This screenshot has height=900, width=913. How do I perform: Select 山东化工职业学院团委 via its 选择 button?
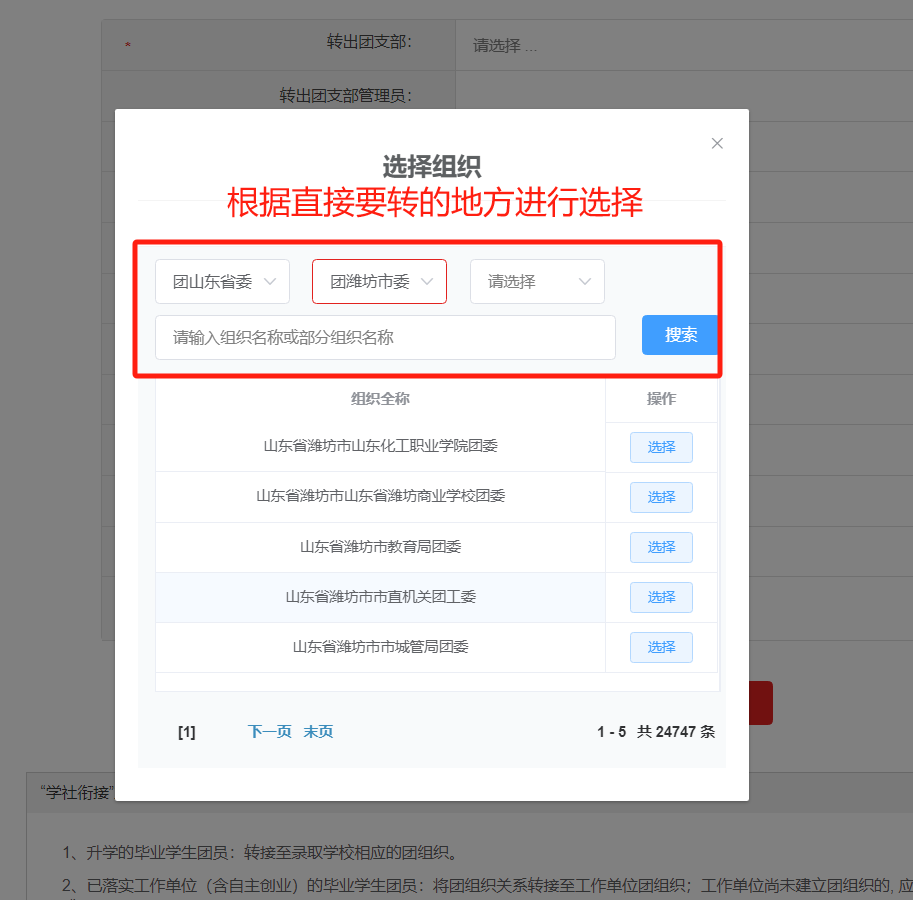(x=661, y=448)
